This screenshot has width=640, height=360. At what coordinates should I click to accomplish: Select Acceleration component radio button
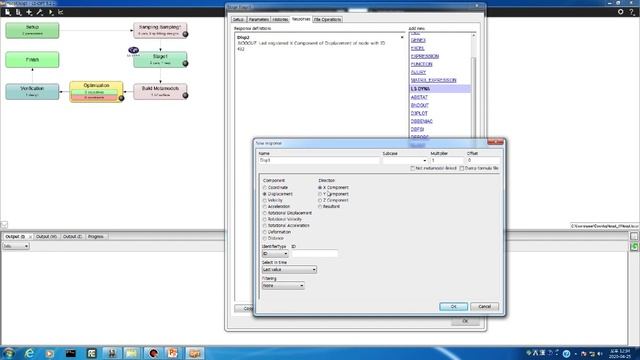point(264,207)
